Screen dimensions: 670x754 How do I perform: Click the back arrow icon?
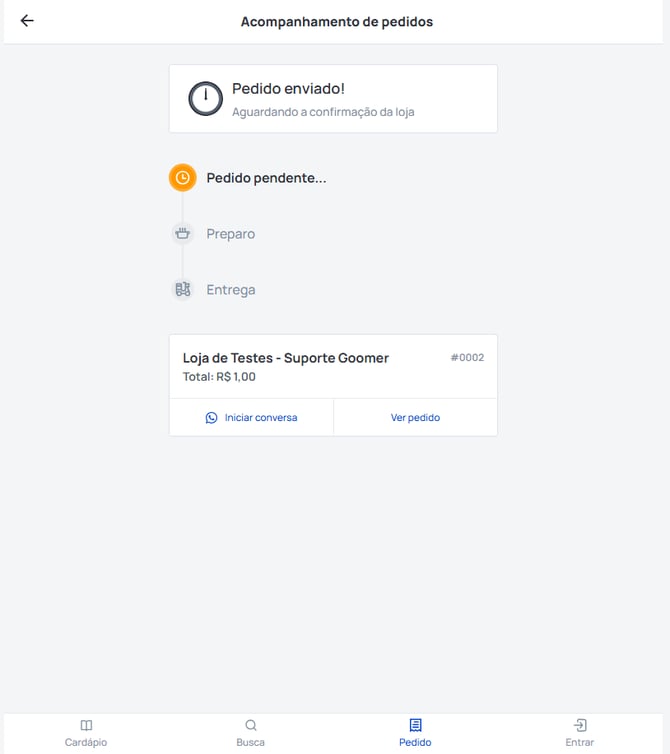click(27, 21)
